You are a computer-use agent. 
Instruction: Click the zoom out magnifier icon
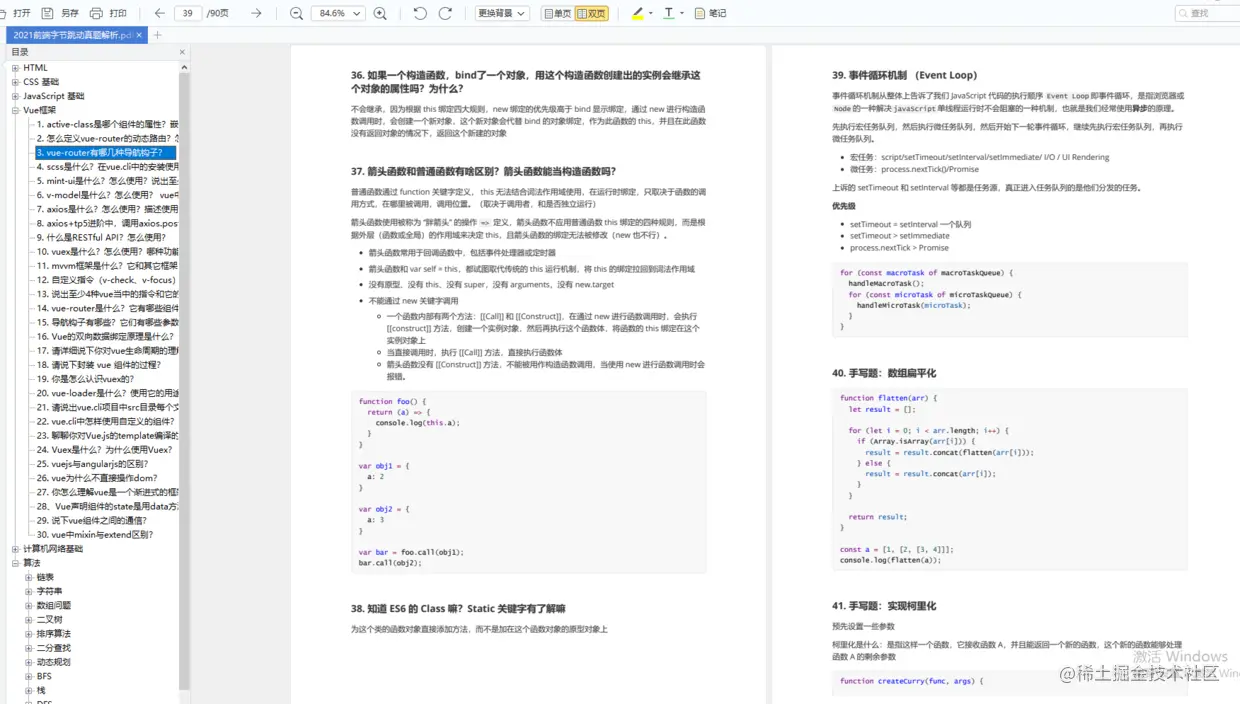click(296, 13)
